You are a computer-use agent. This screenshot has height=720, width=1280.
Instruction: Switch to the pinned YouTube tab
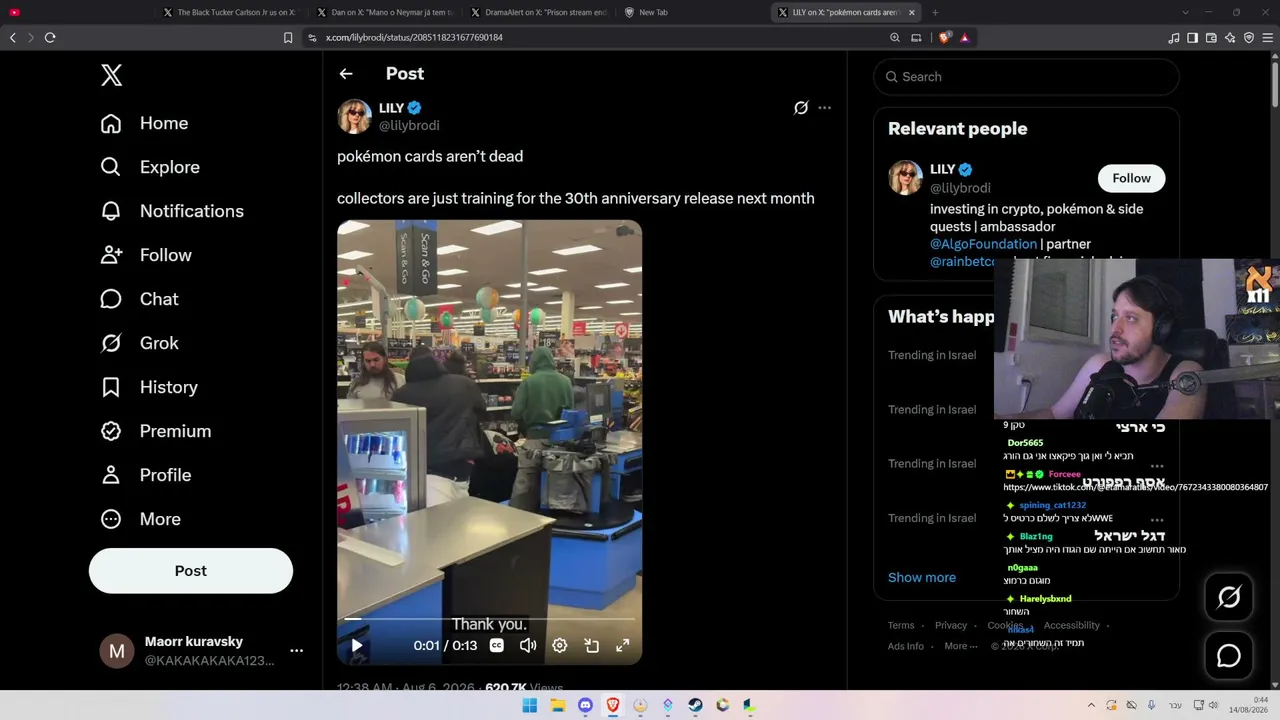[14, 12]
